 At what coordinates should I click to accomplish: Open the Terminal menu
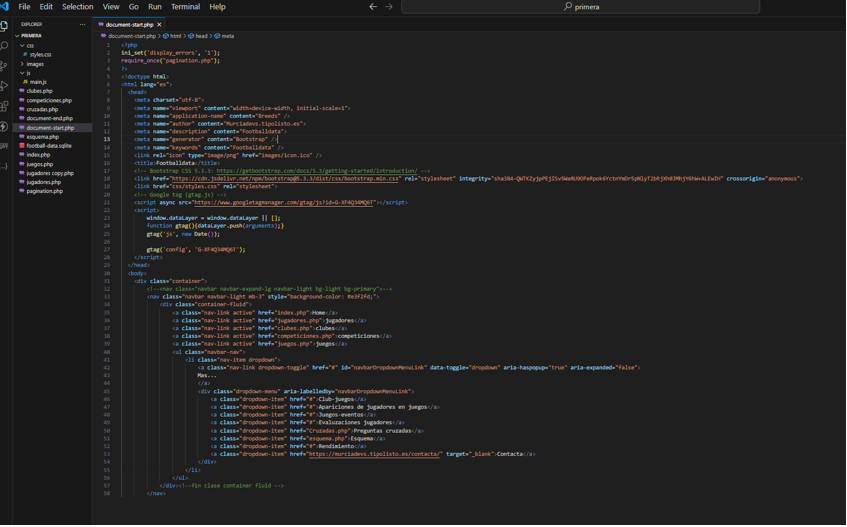pyautogui.click(x=185, y=7)
